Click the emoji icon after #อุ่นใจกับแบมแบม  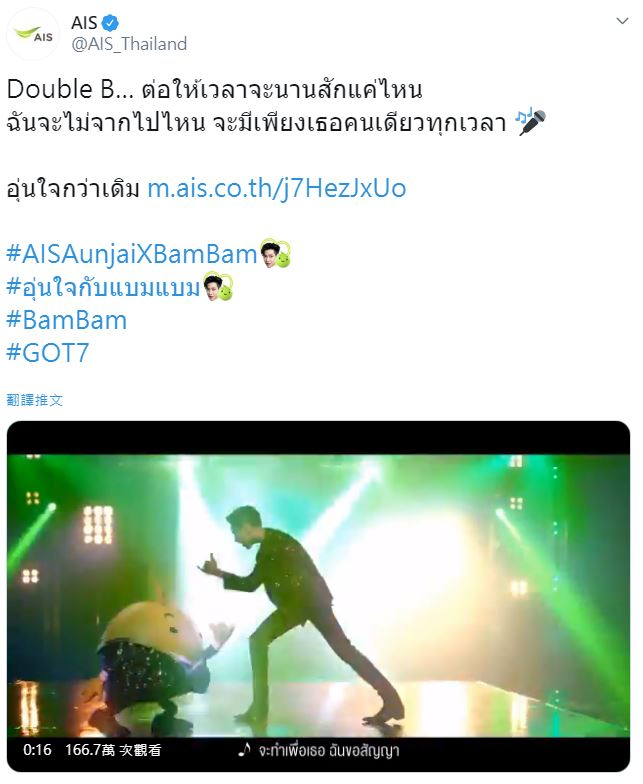(218, 286)
